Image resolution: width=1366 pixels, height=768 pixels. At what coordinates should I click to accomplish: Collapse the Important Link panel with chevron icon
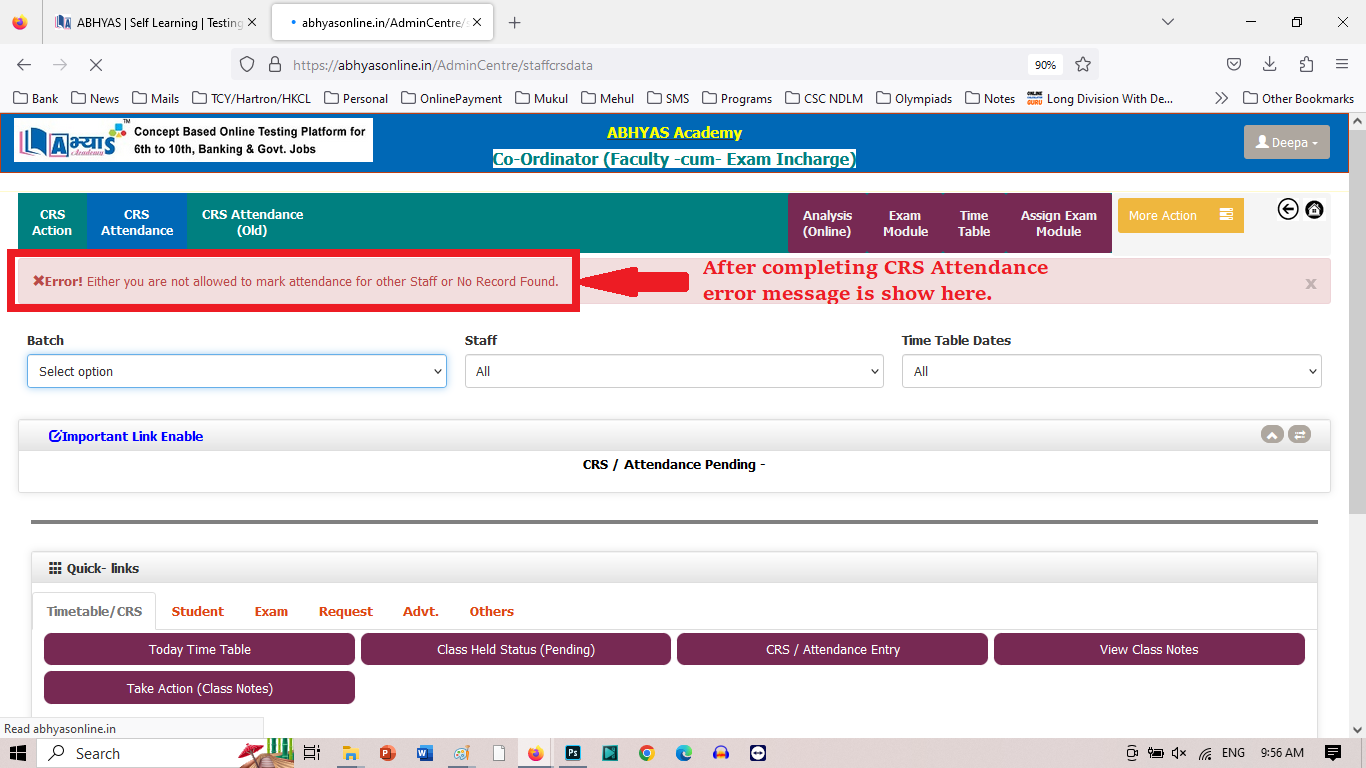[1272, 434]
